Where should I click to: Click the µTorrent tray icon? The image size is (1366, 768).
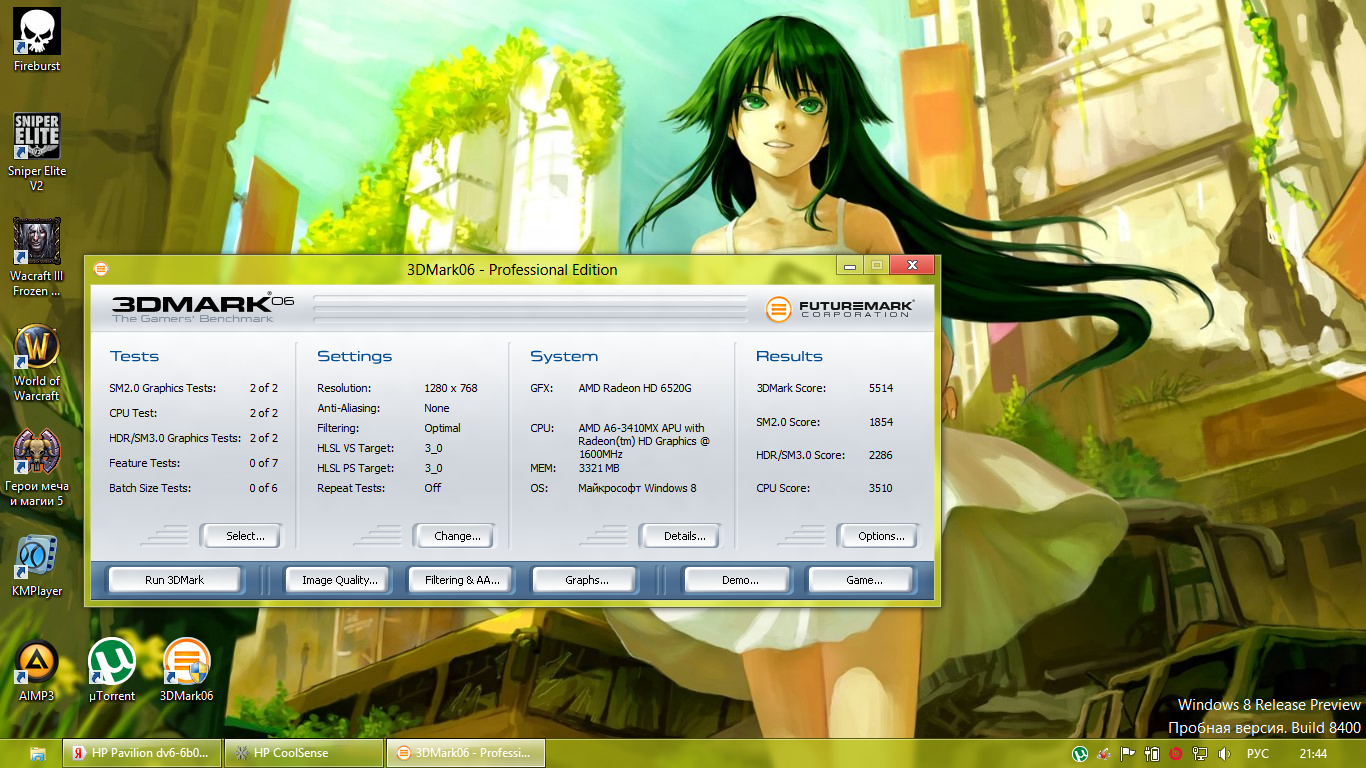pos(1080,753)
